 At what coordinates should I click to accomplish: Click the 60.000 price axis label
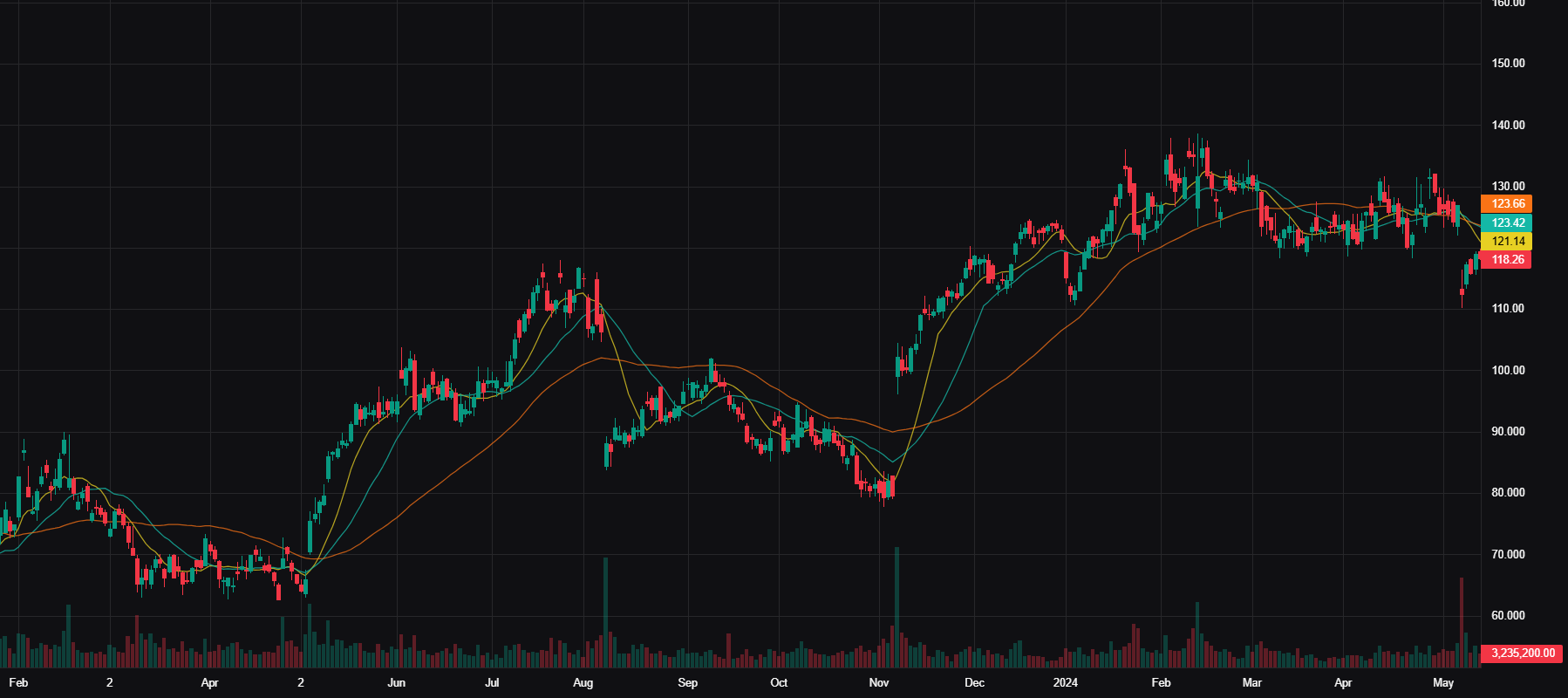1509,615
